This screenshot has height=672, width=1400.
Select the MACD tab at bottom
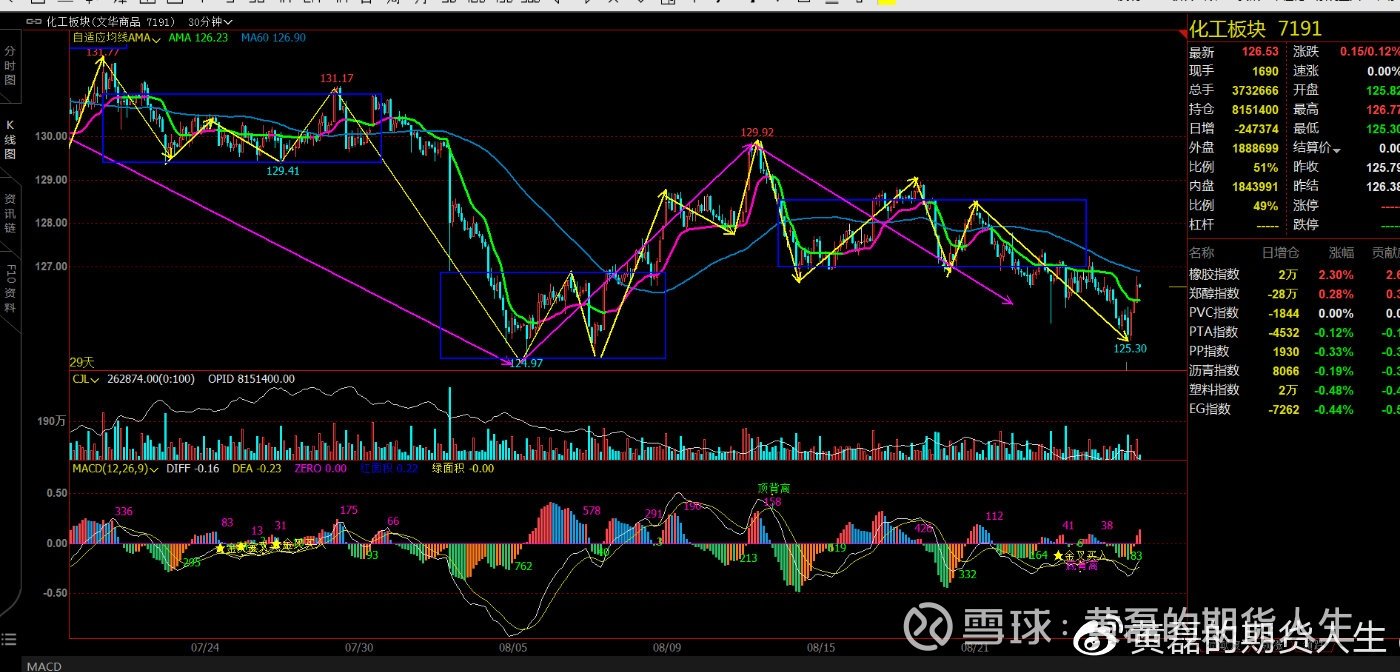(x=43, y=665)
